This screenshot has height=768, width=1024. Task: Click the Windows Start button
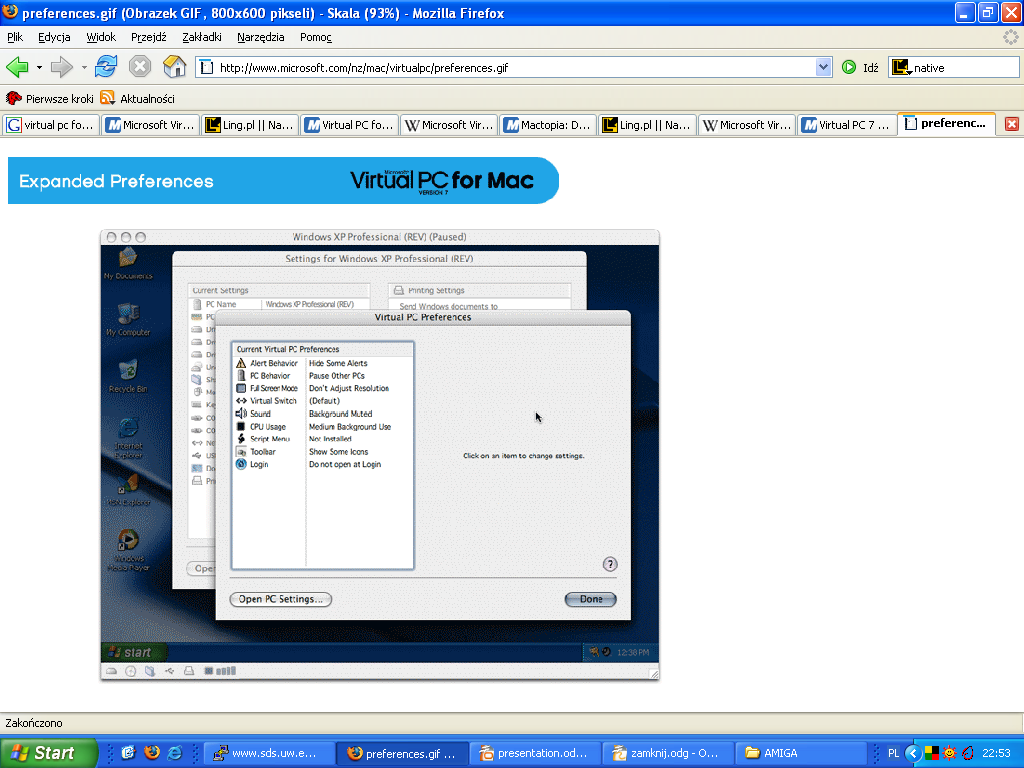tap(48, 753)
